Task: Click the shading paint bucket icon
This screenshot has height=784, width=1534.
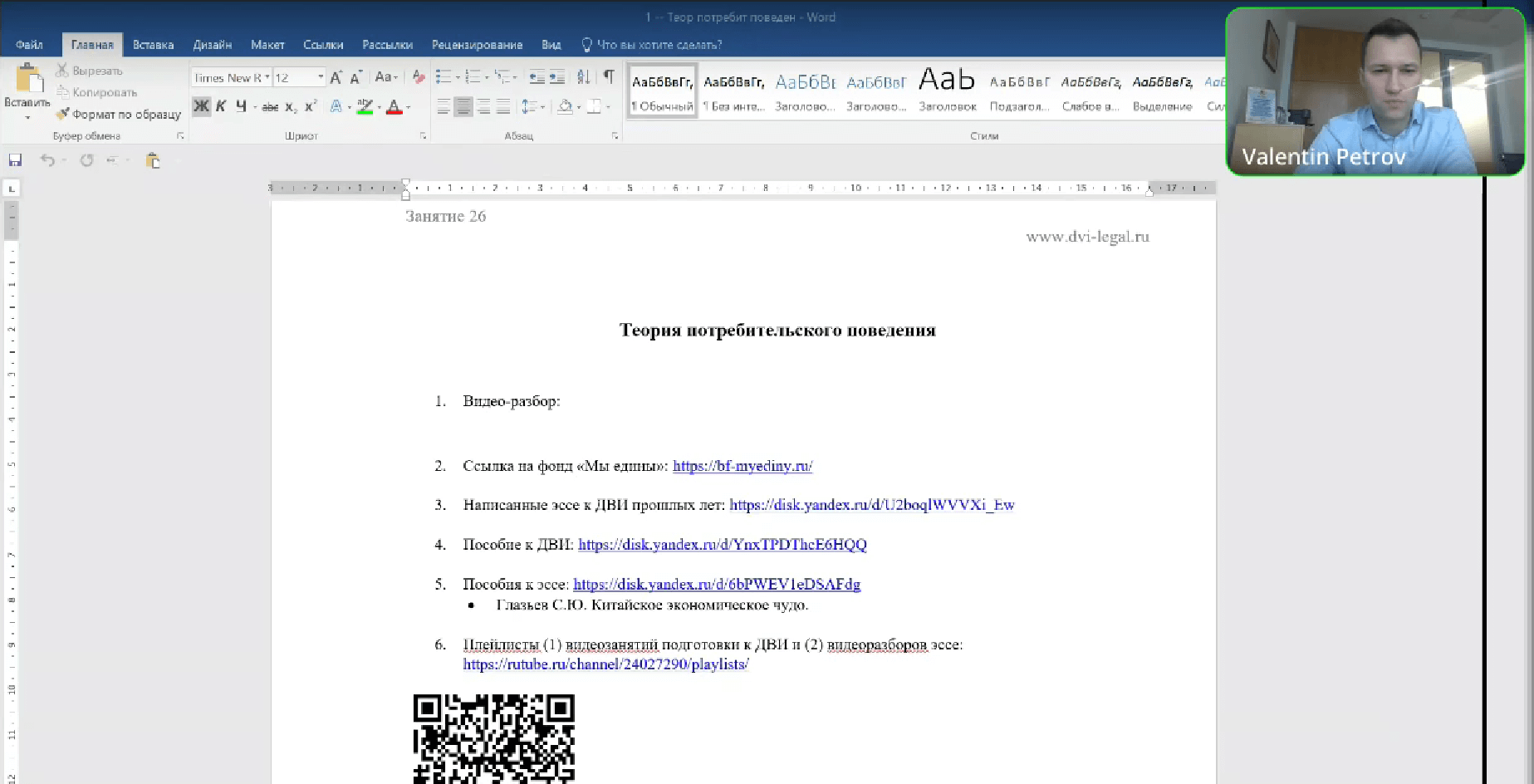Action: (x=565, y=106)
